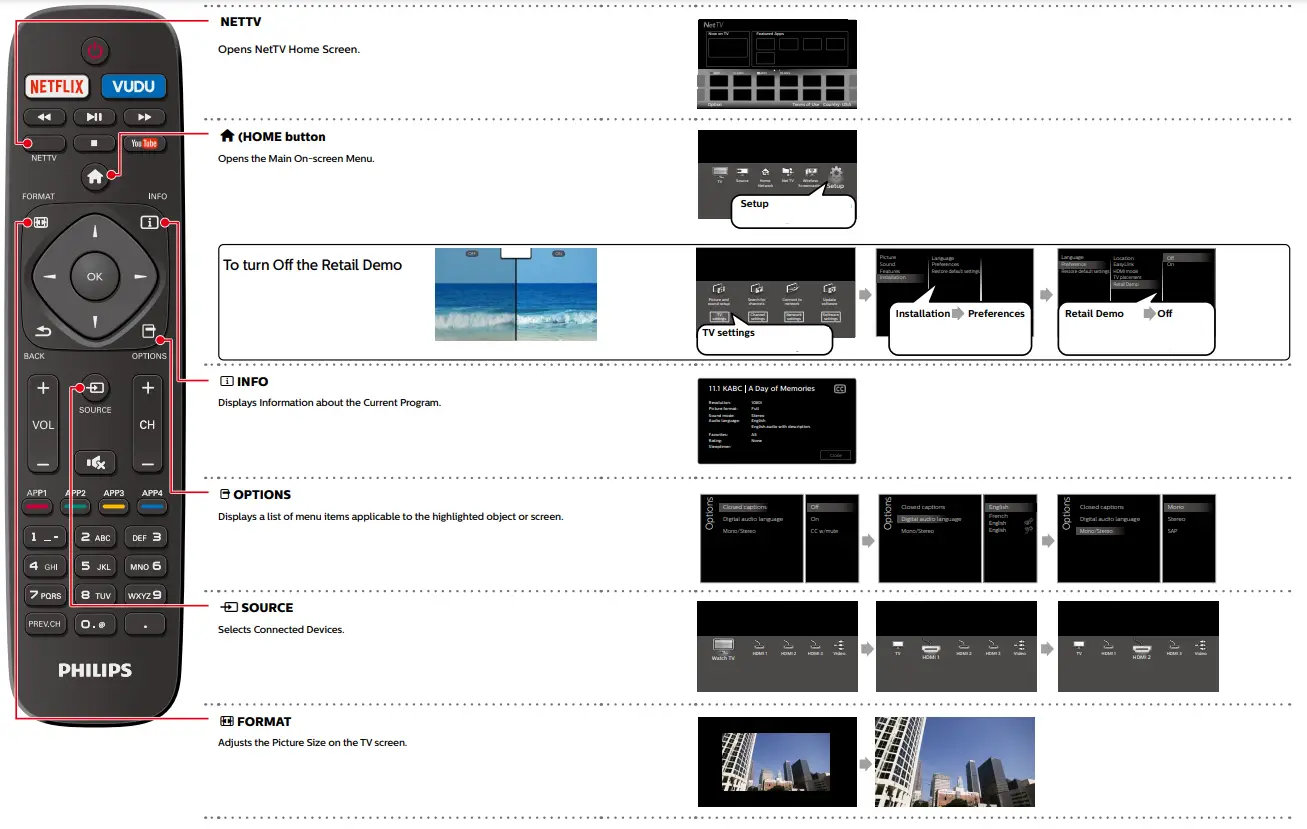Click the FORMAT picture-size button on the remote

coord(39,223)
